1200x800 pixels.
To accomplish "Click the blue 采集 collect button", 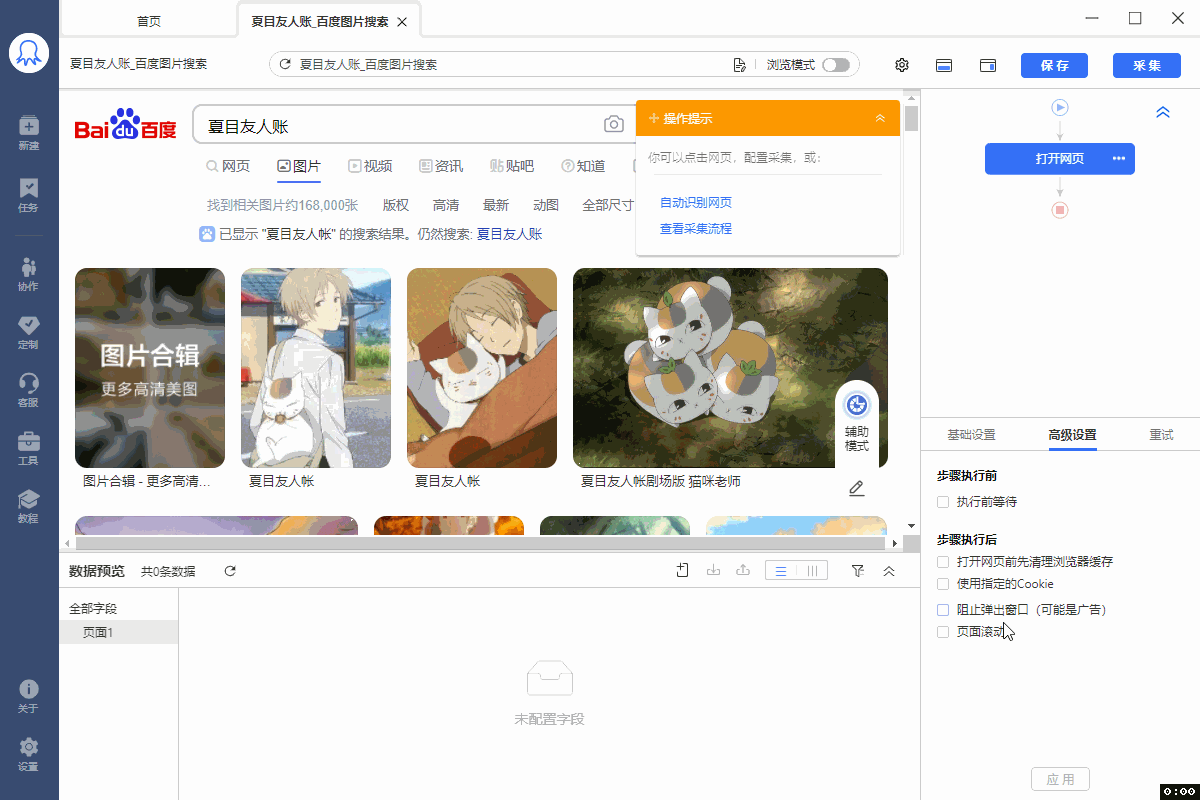I will (1147, 65).
